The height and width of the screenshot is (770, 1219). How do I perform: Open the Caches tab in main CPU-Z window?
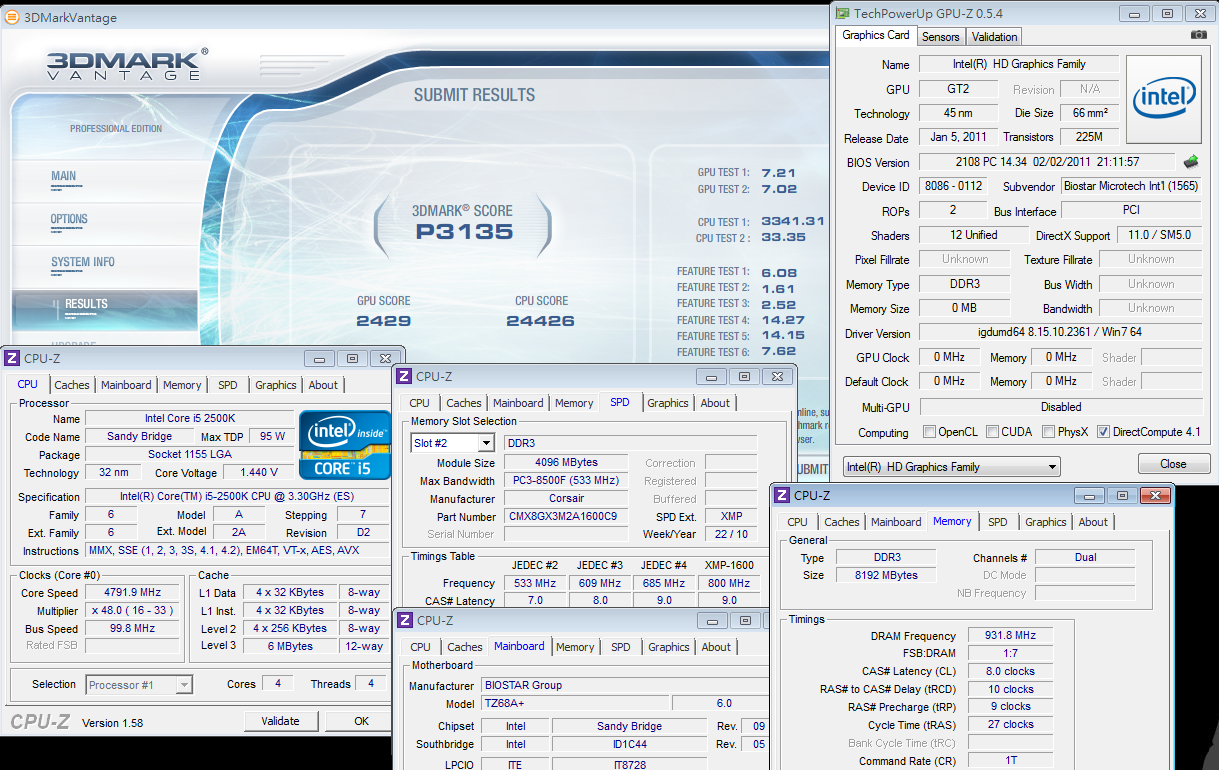pyautogui.click(x=72, y=385)
